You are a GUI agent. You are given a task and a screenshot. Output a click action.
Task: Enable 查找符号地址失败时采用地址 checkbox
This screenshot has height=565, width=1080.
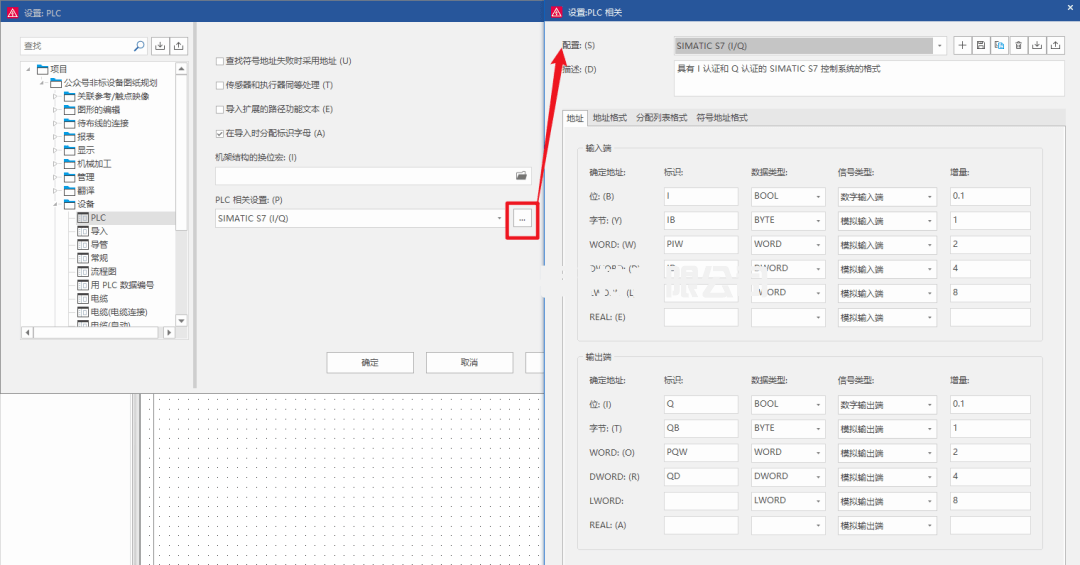click(220, 61)
